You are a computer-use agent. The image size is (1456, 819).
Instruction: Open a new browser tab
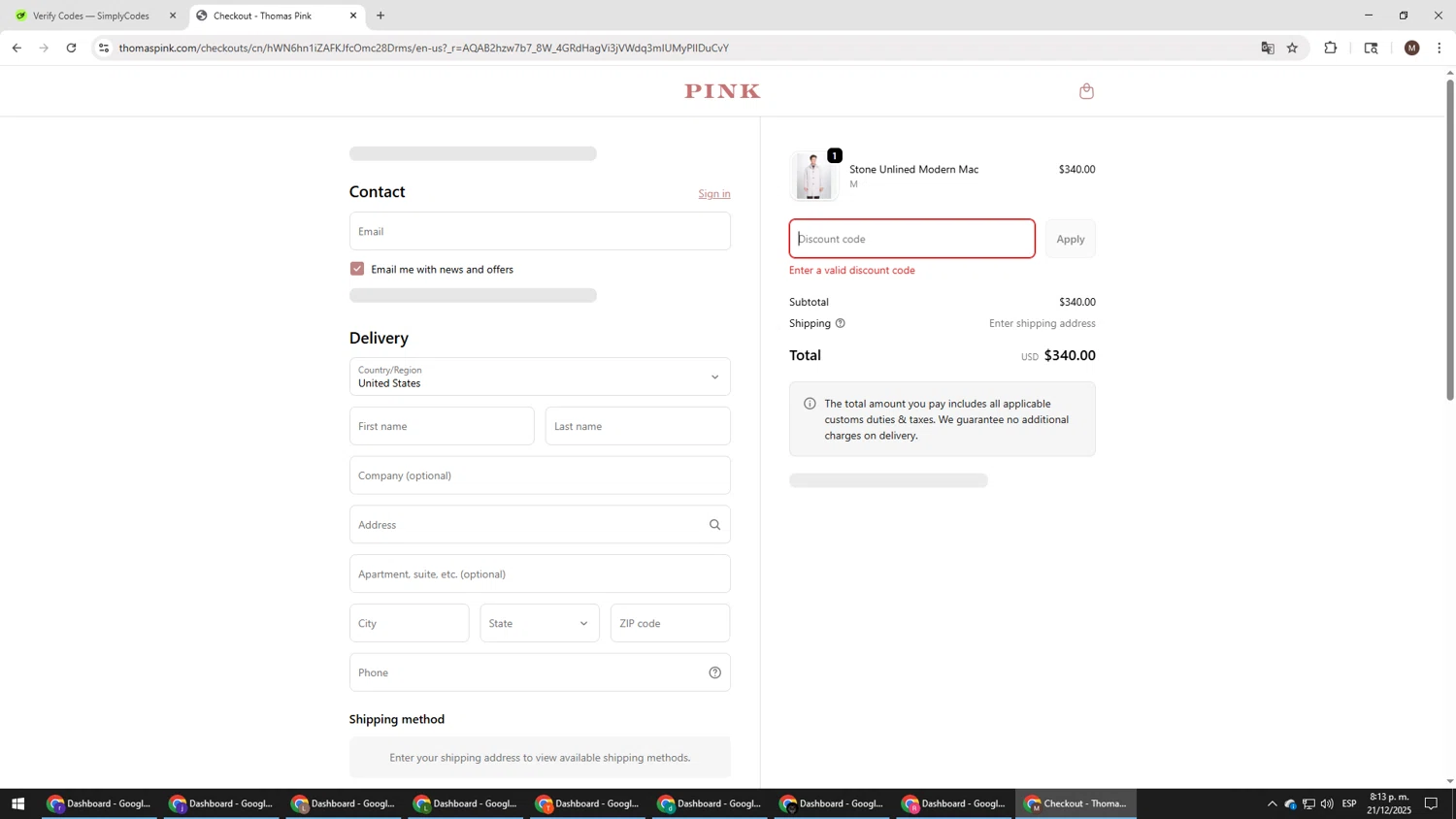(381, 16)
